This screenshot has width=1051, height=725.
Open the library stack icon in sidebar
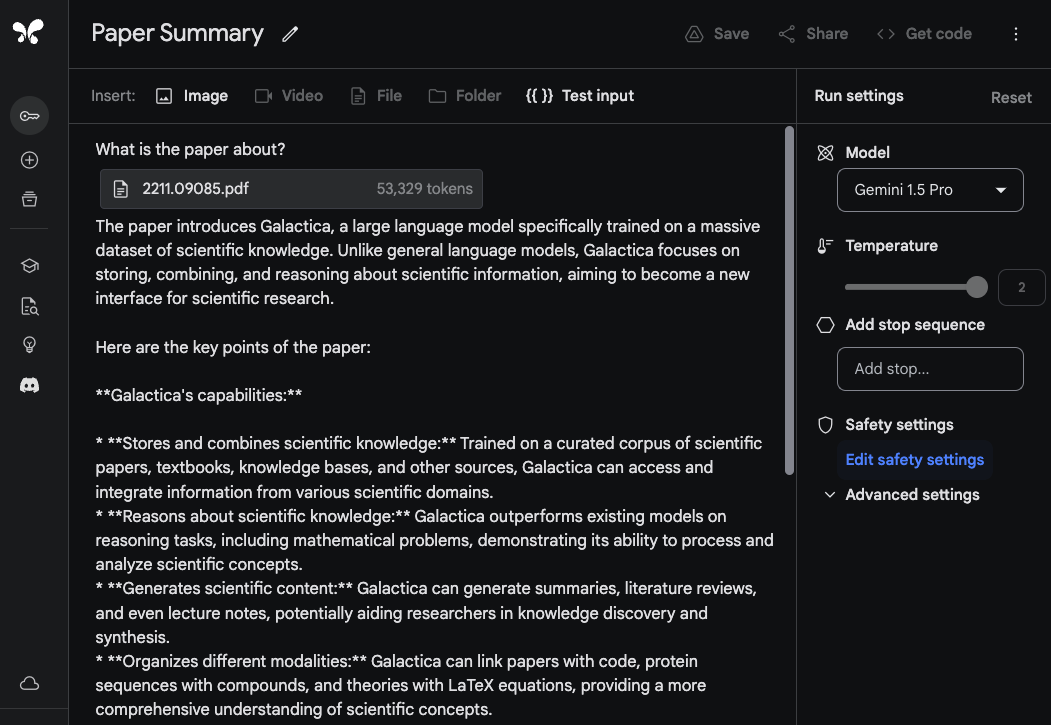29,199
